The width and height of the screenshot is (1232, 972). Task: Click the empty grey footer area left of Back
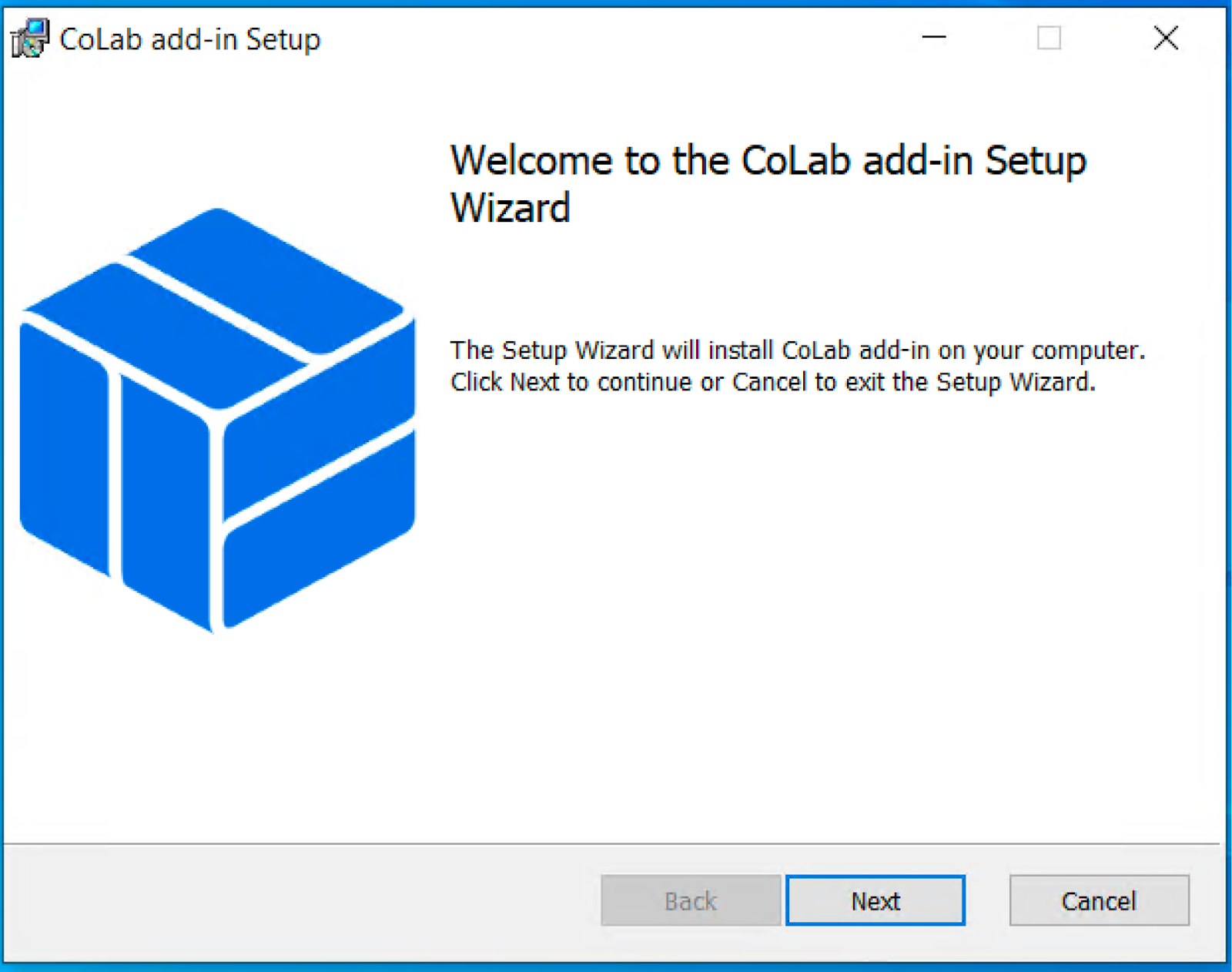(300, 901)
